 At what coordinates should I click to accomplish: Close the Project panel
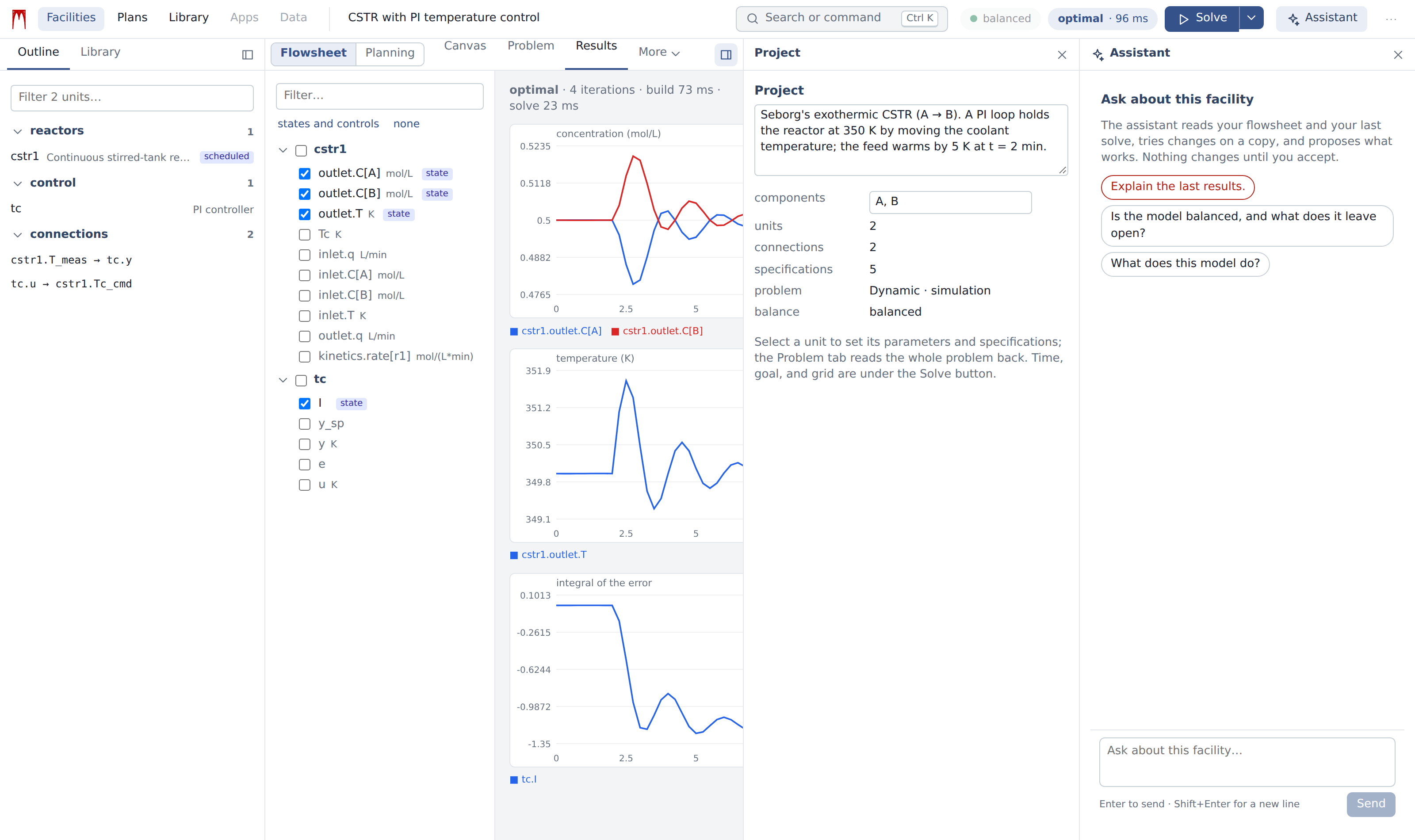[x=1062, y=55]
